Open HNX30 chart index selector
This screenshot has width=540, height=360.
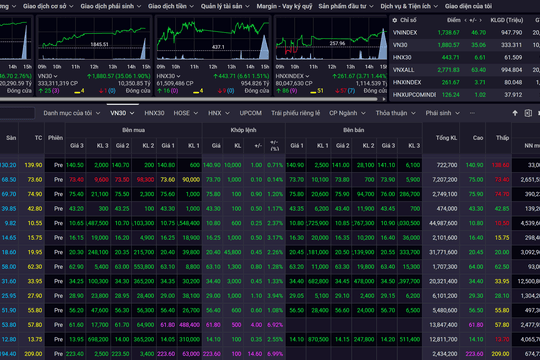pyautogui.click(x=168, y=76)
